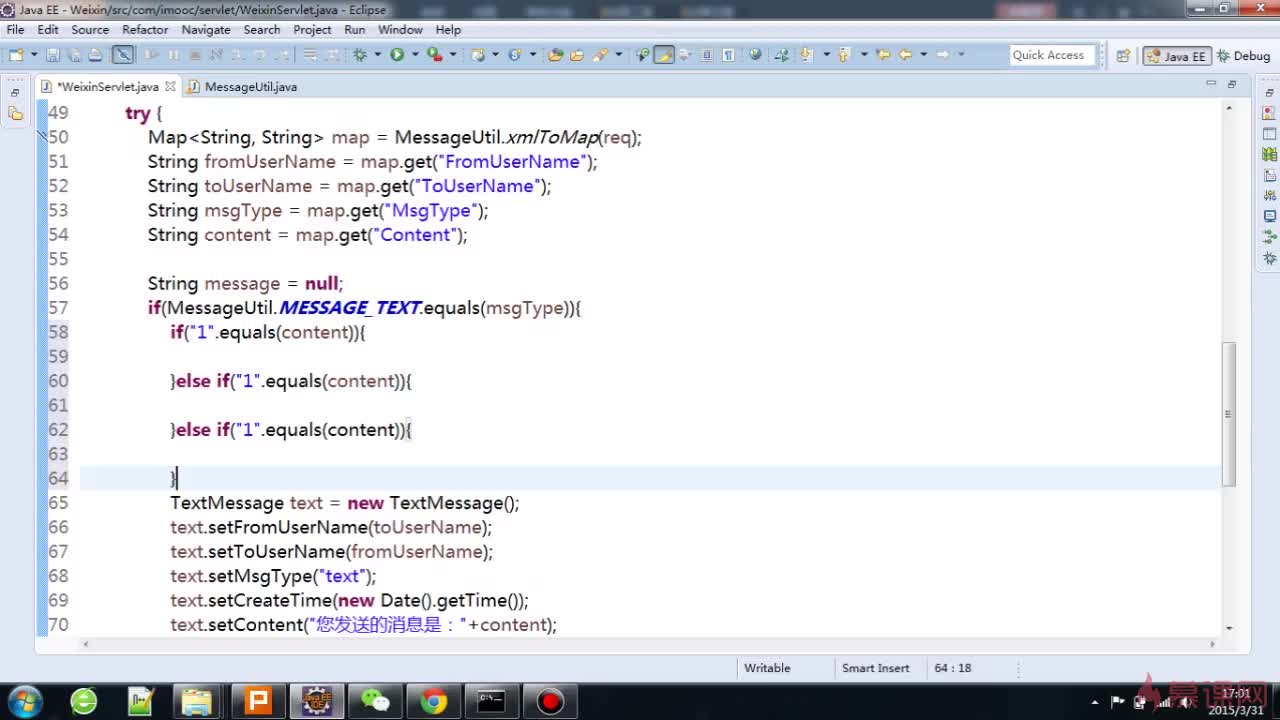Click the Save toolbar icon
Image resolution: width=1280 pixels, height=720 pixels.
click(53, 55)
